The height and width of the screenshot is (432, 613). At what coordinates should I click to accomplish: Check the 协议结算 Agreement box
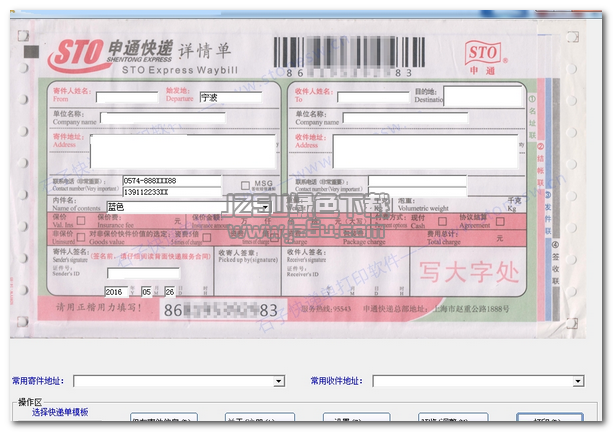tap(500, 222)
